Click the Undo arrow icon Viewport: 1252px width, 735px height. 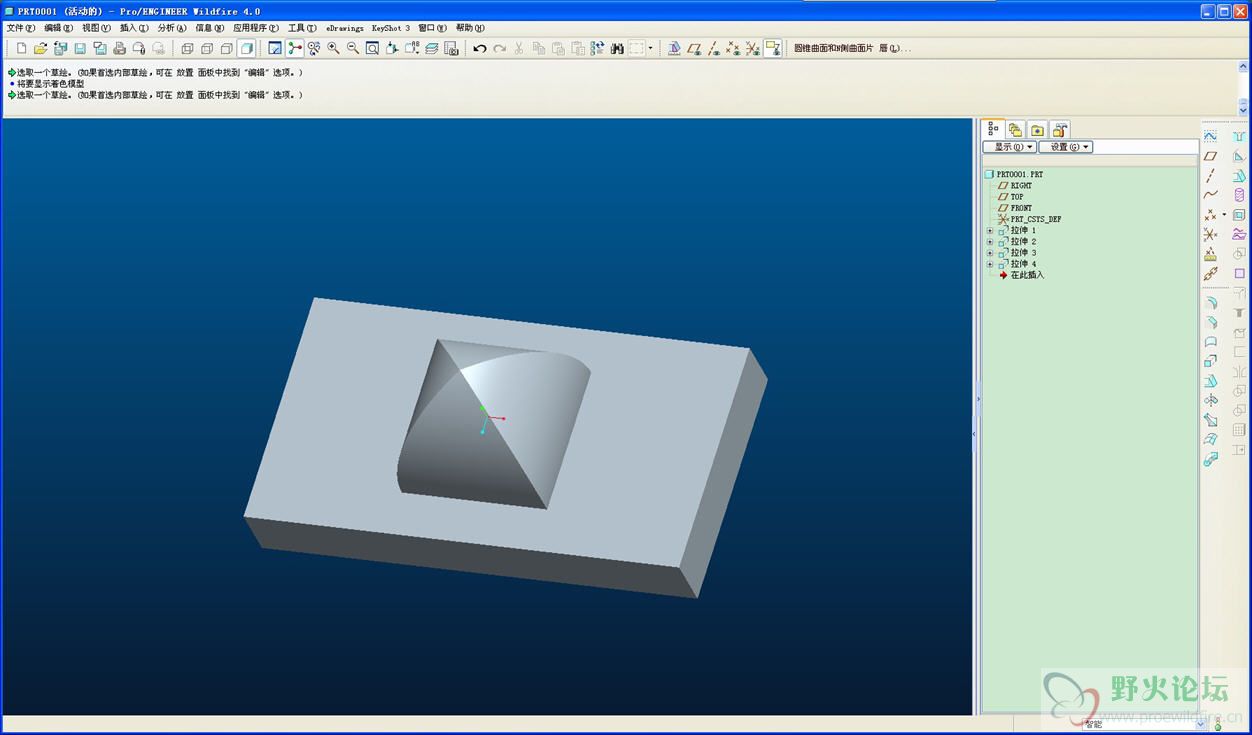pyautogui.click(x=480, y=48)
